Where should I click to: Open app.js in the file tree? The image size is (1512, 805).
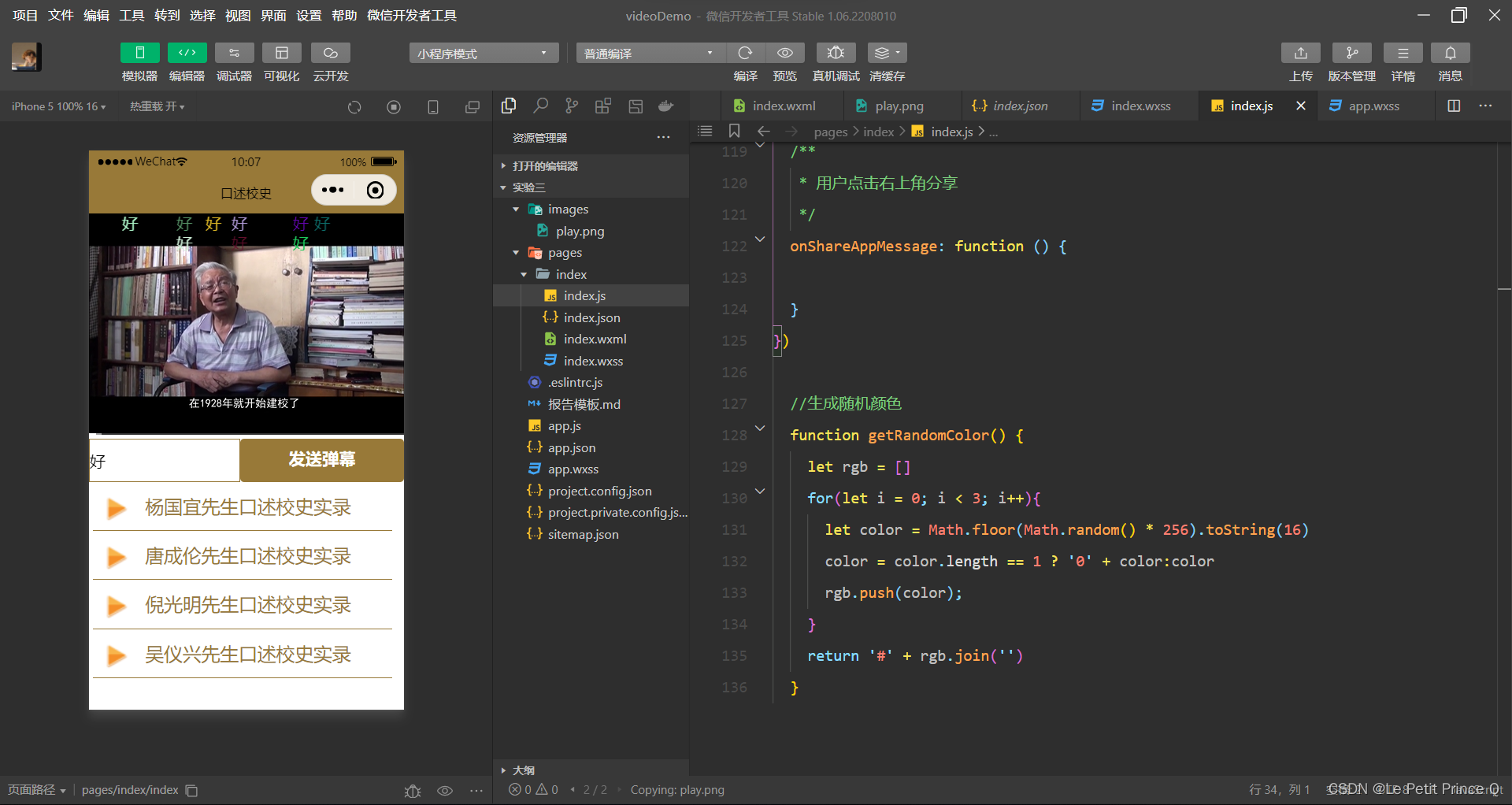tap(591, 426)
